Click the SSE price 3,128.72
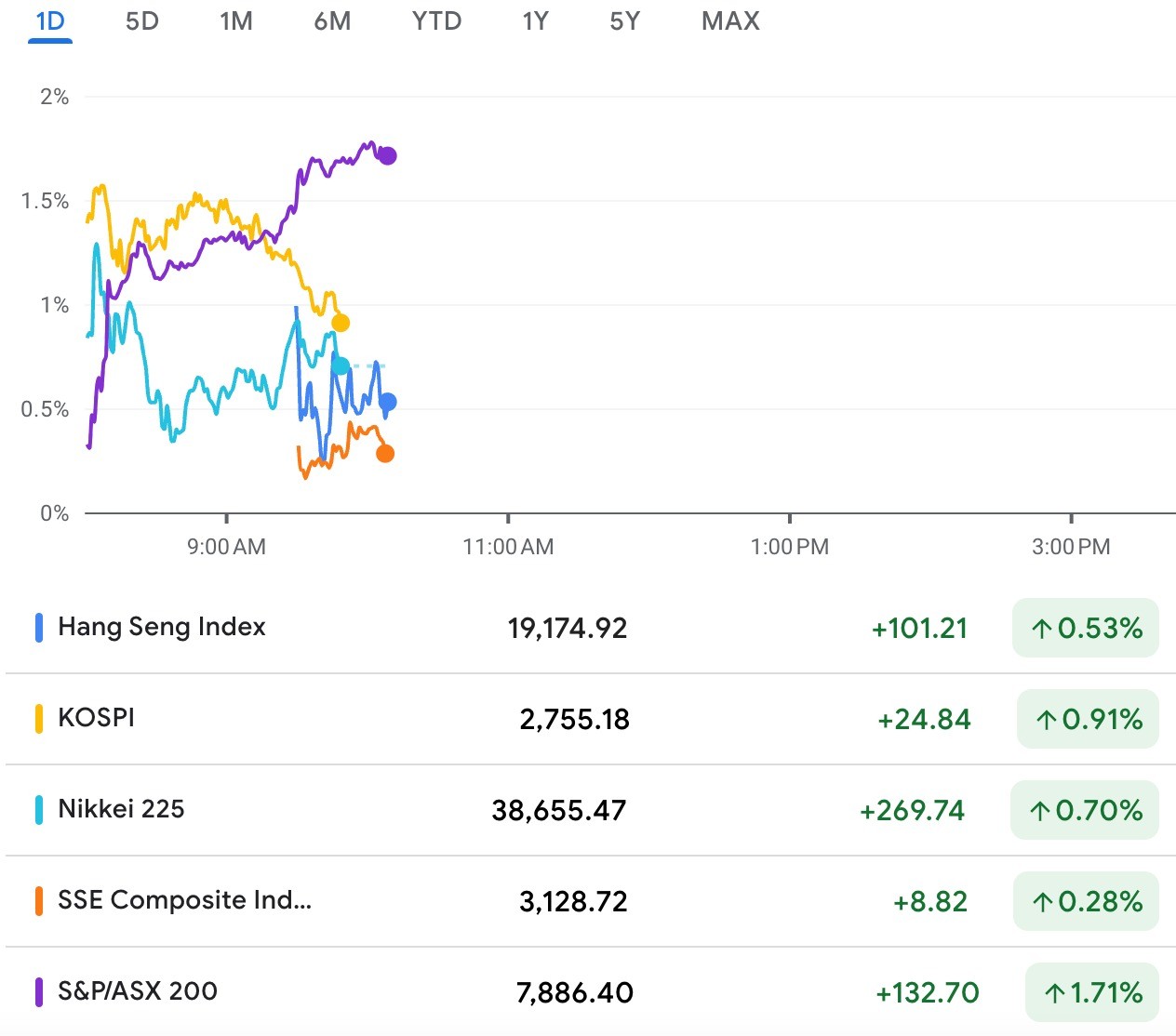Screen dimensions: 1176x1036 pyautogui.click(x=573, y=902)
